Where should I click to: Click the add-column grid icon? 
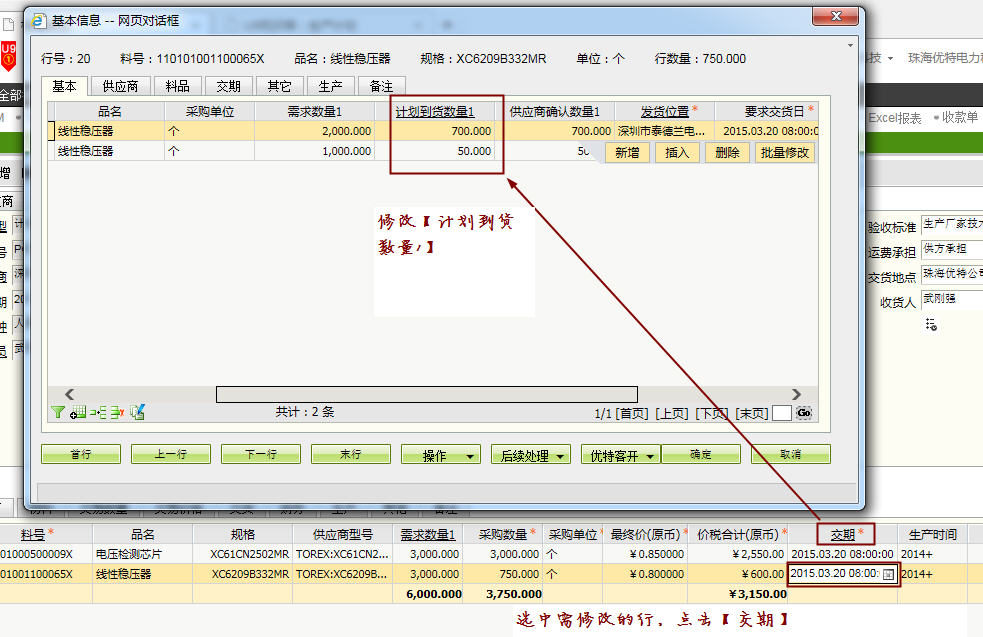coord(78,412)
